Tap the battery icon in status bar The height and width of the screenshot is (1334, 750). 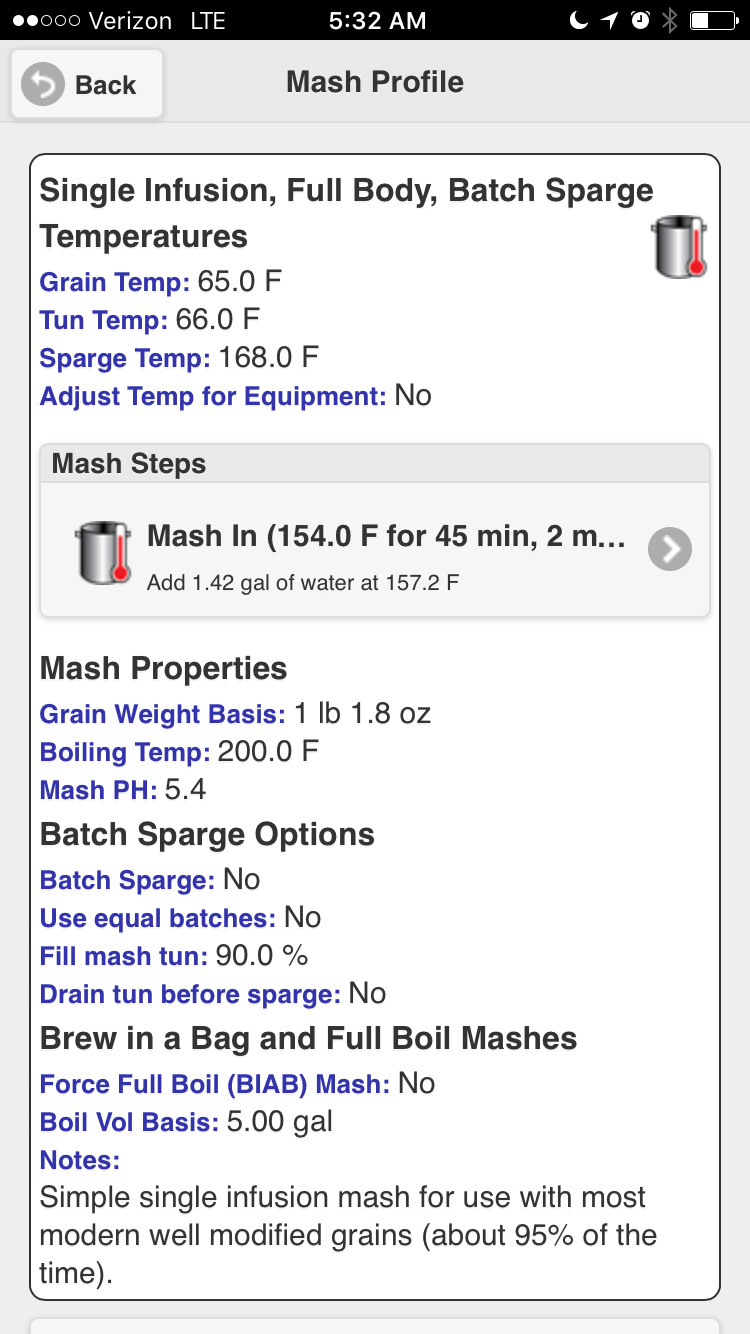[712, 20]
